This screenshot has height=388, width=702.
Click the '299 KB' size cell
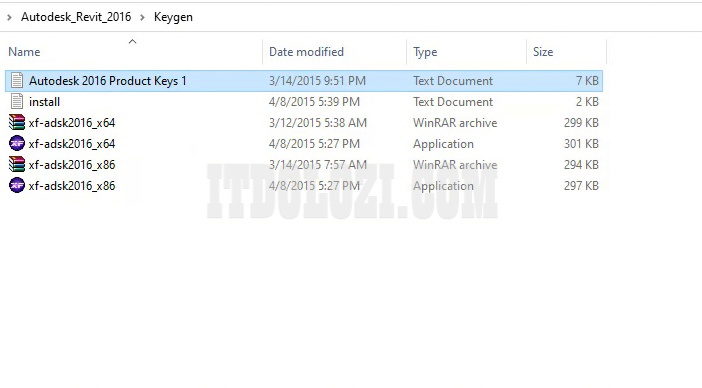[x=581, y=123]
